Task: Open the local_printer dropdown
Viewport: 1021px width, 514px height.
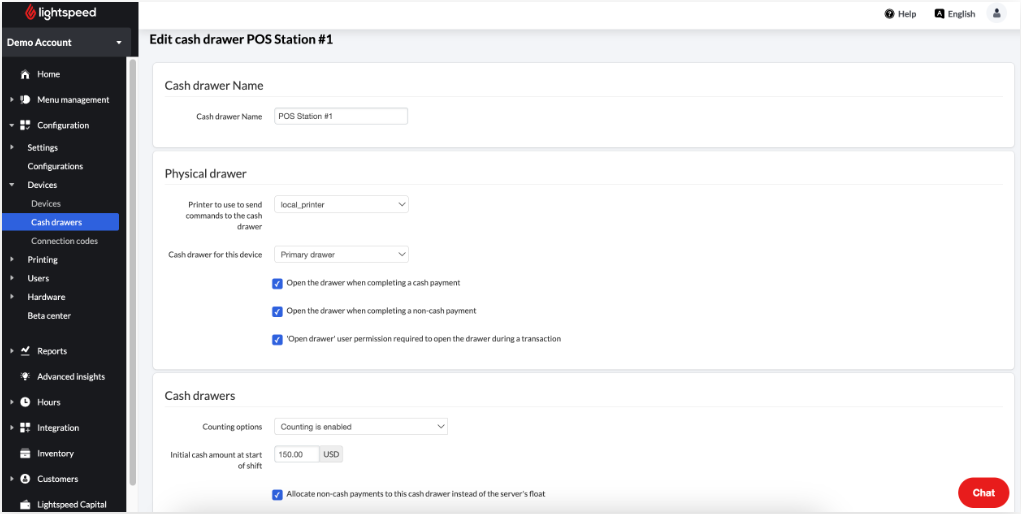Action: coord(341,204)
